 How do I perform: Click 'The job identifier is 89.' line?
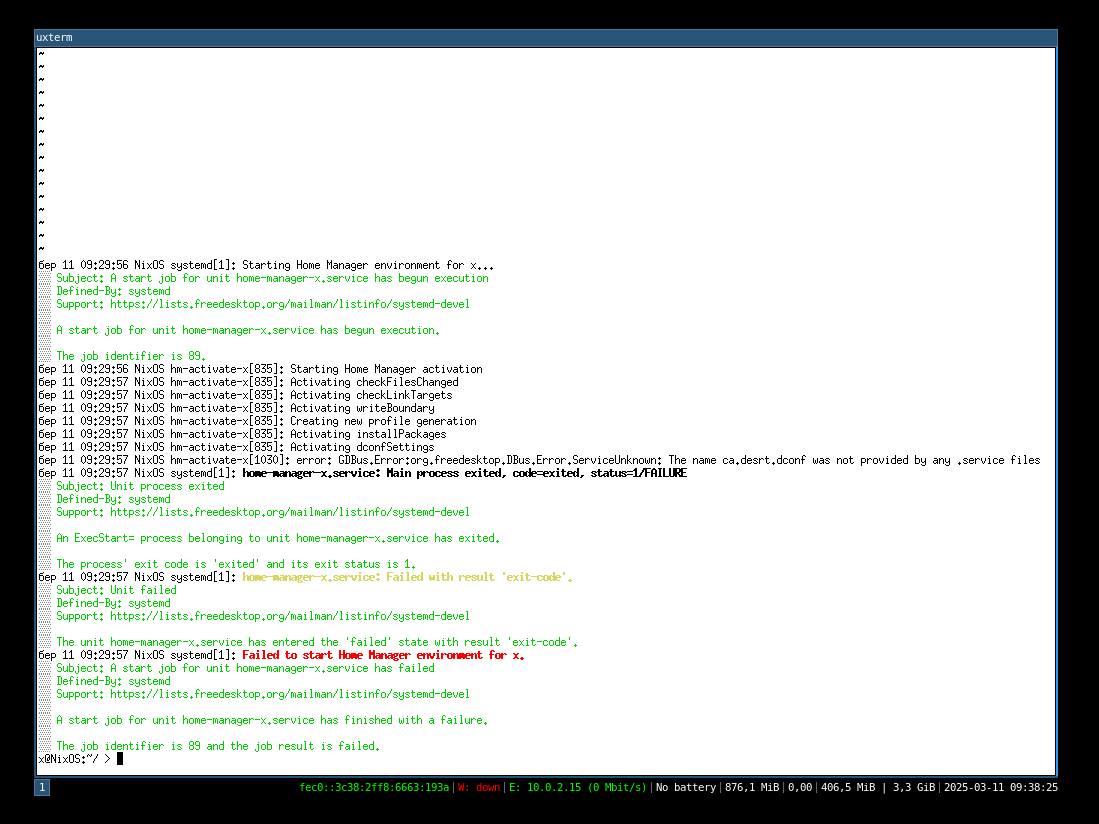point(131,356)
